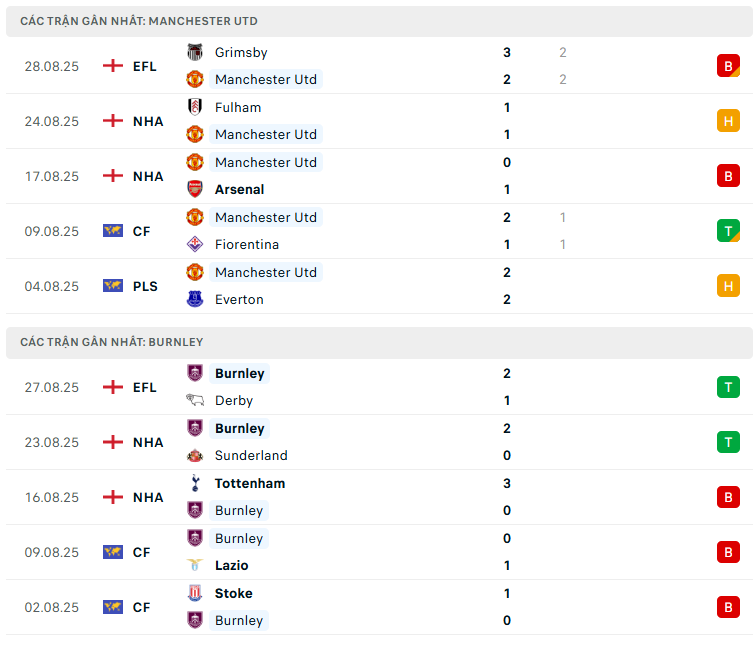Click the red B badge for Lazio match
The image size is (756, 645).
tap(728, 551)
